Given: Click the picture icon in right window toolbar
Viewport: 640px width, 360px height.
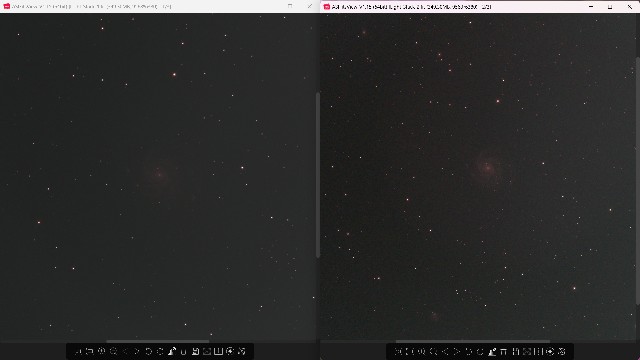Looking at the screenshot, I should pos(527,351).
